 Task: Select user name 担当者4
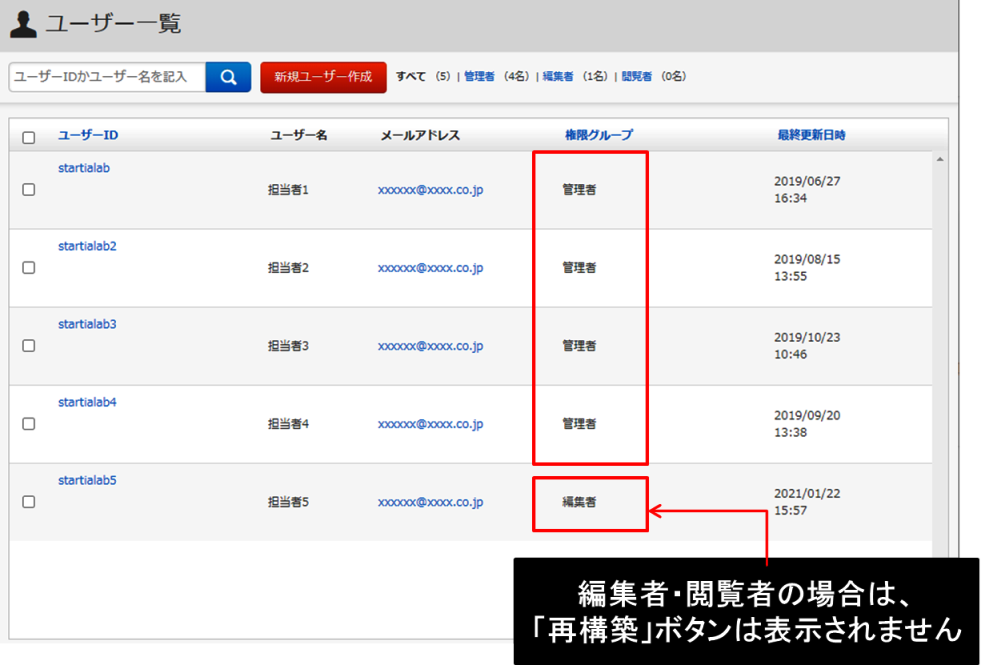288,424
